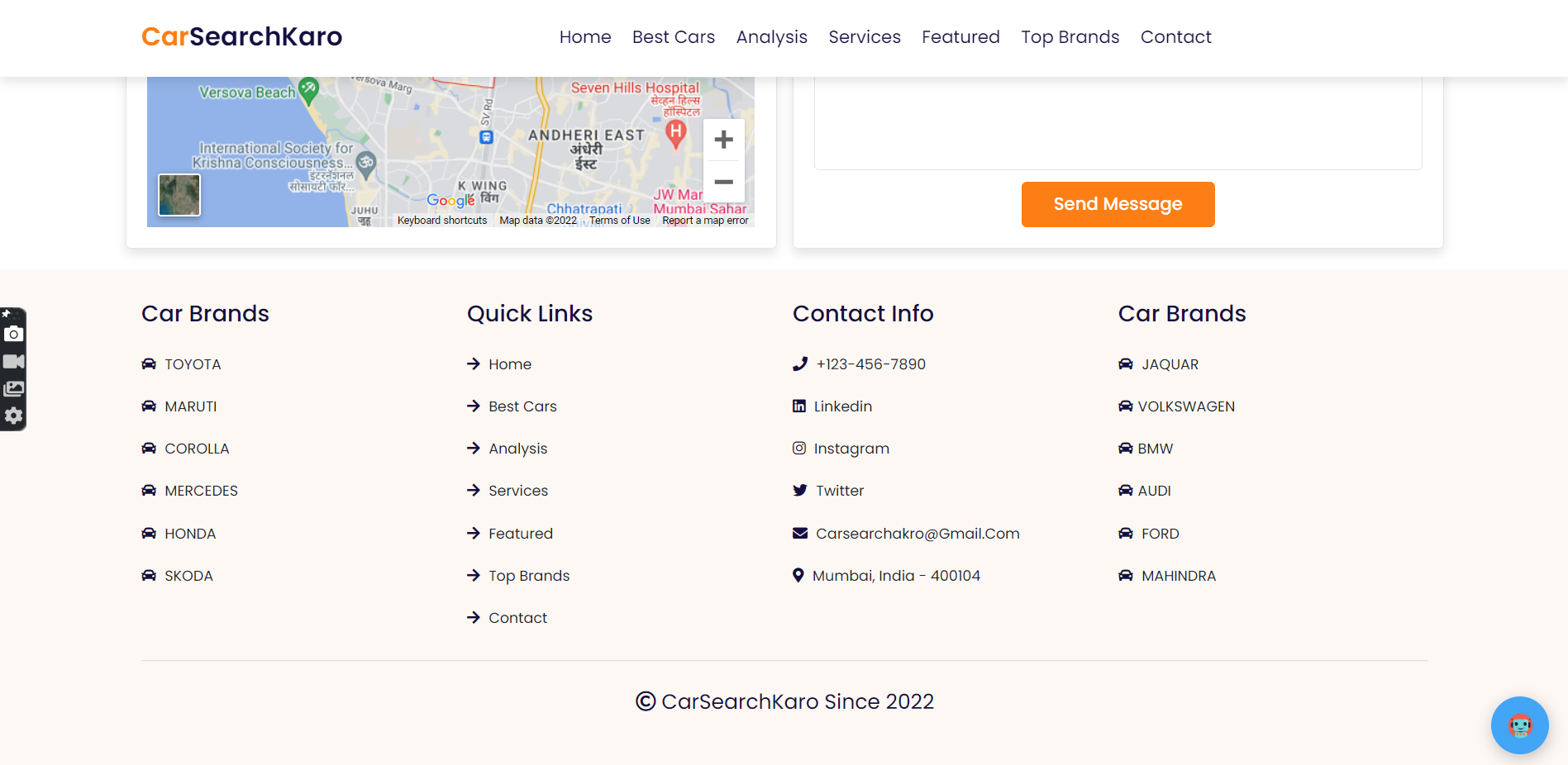The height and width of the screenshot is (765, 1568).
Task: Open the settings gear in side toolbar
Action: click(x=13, y=416)
